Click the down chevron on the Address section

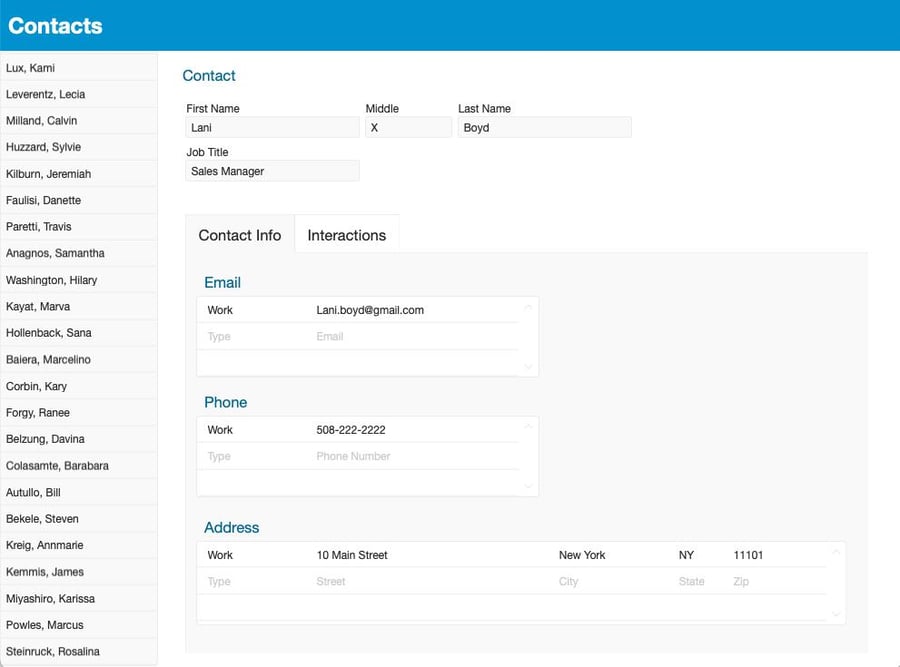pyautogui.click(x=836, y=613)
